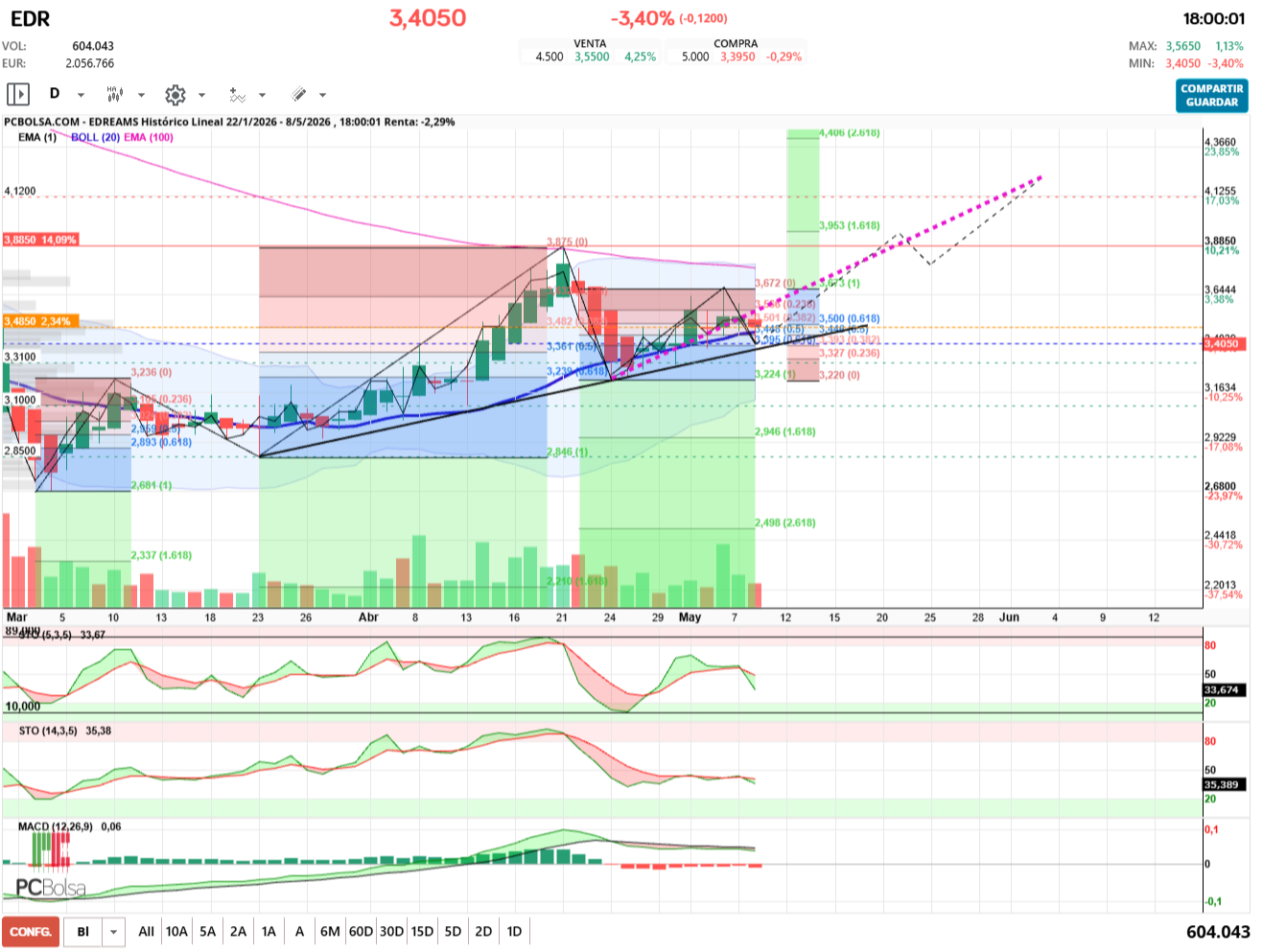Expand the drawing tools dropdown arrow
1263x952 pixels.
(x=322, y=95)
